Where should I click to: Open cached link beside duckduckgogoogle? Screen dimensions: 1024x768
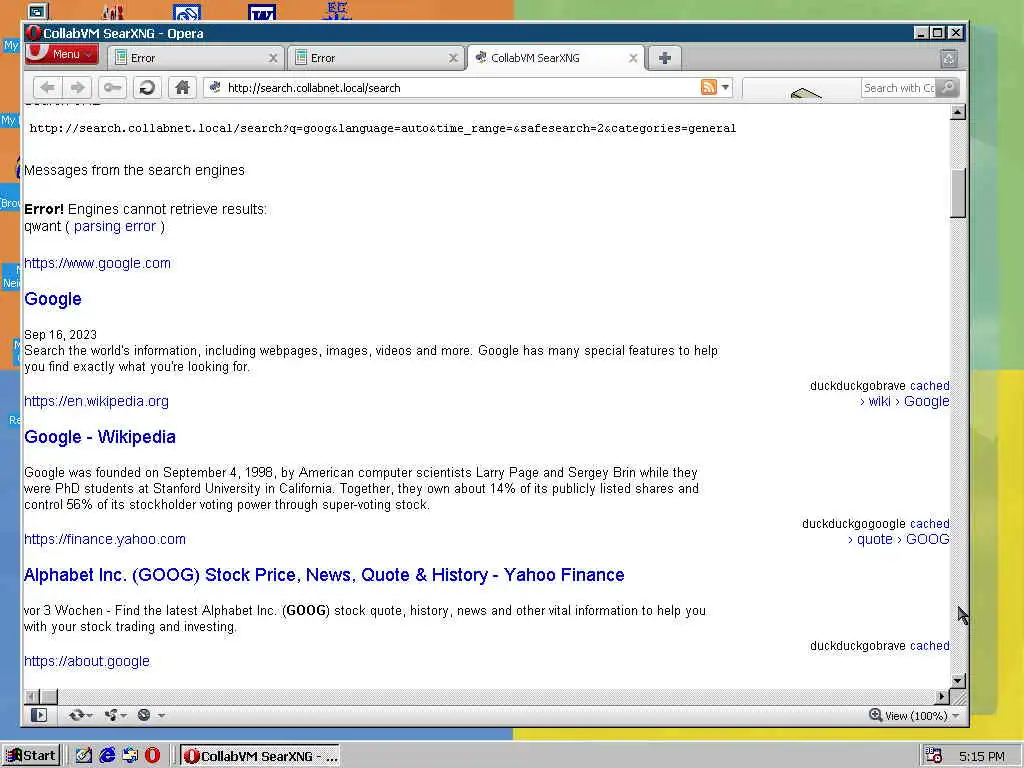[x=929, y=524]
